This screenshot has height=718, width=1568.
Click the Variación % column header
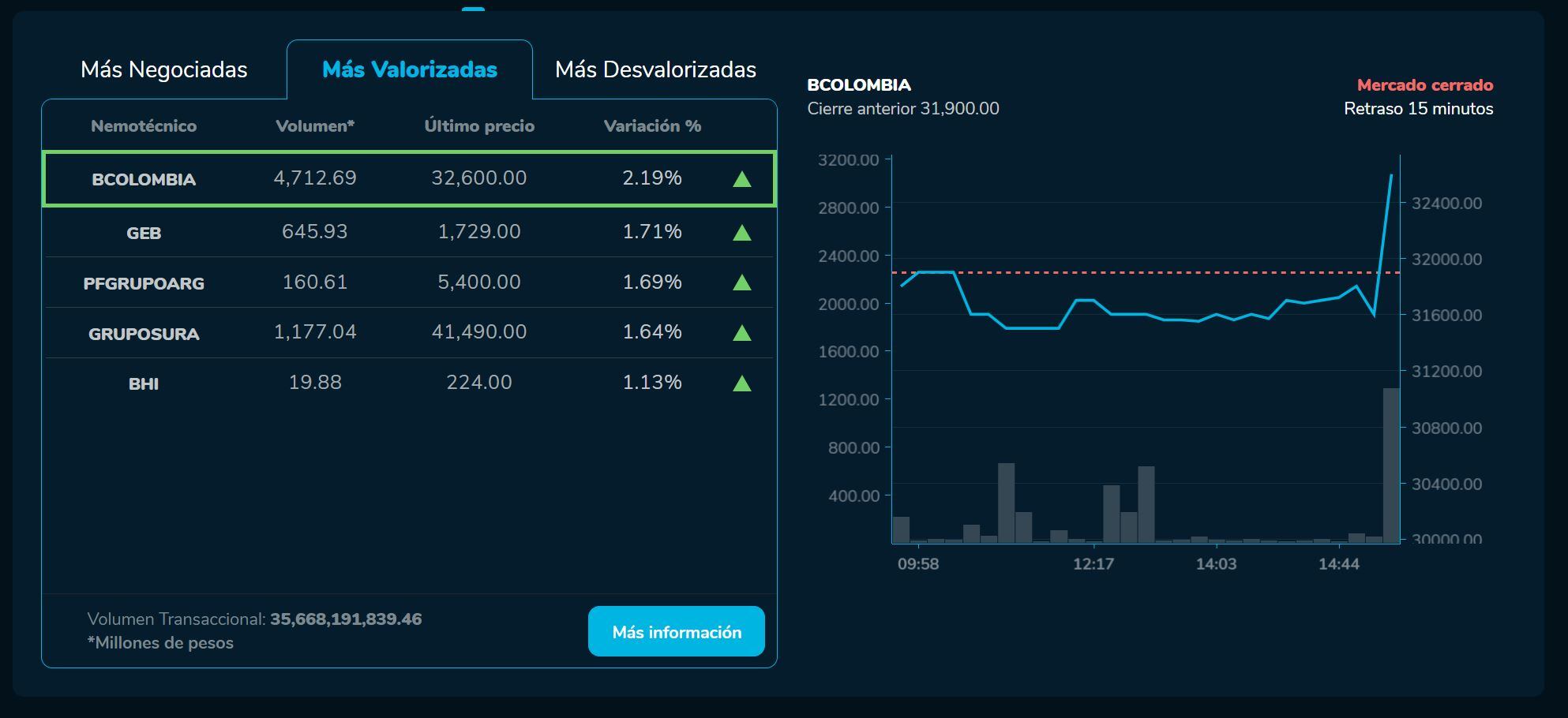point(652,126)
